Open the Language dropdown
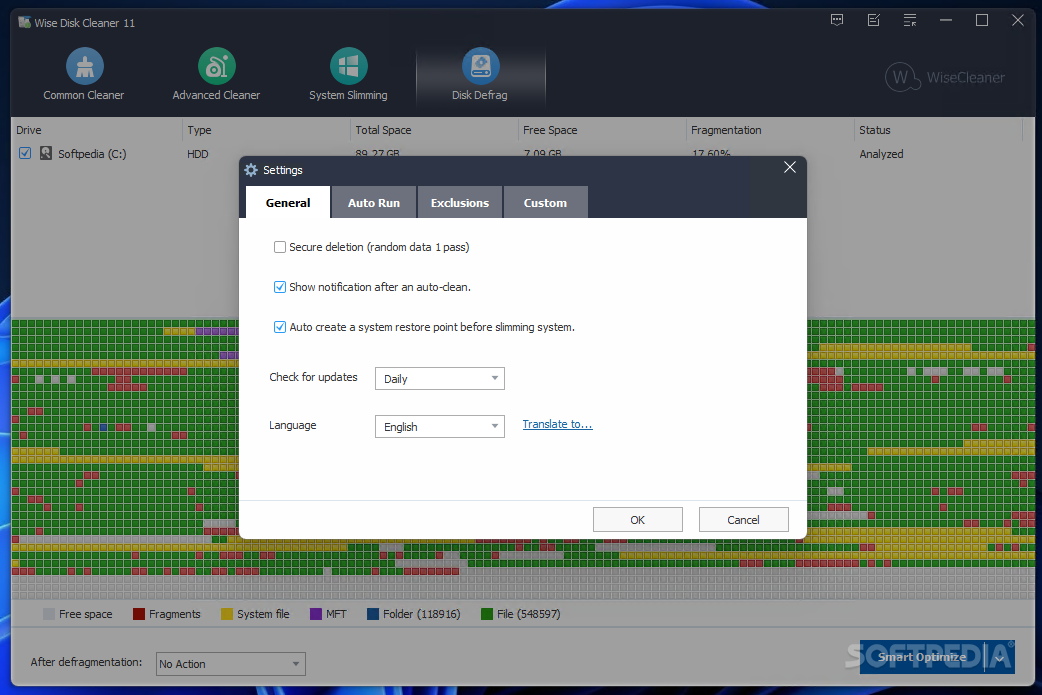The width and height of the screenshot is (1042, 695). tap(440, 427)
